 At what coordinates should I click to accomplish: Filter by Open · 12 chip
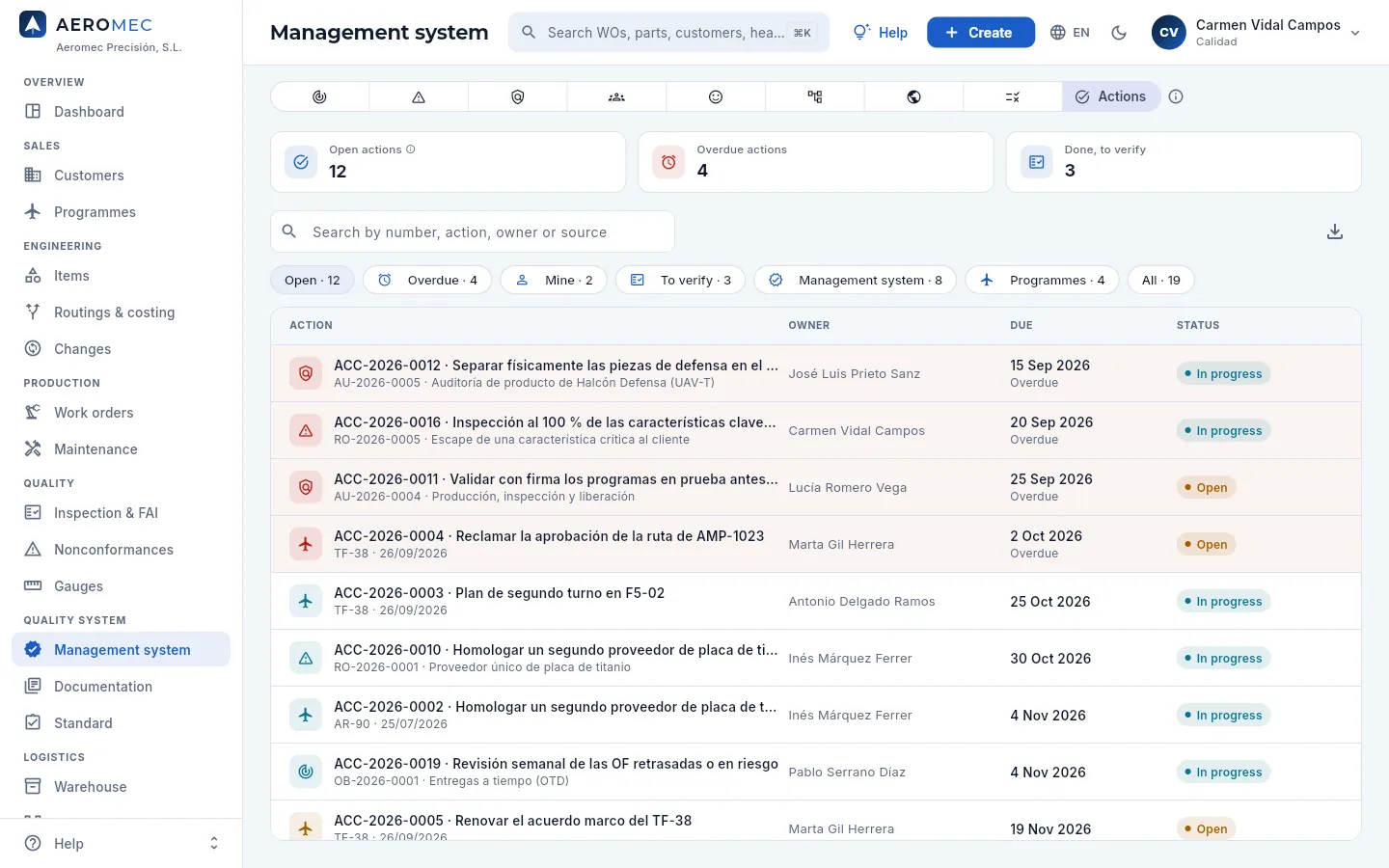pyautogui.click(x=313, y=281)
